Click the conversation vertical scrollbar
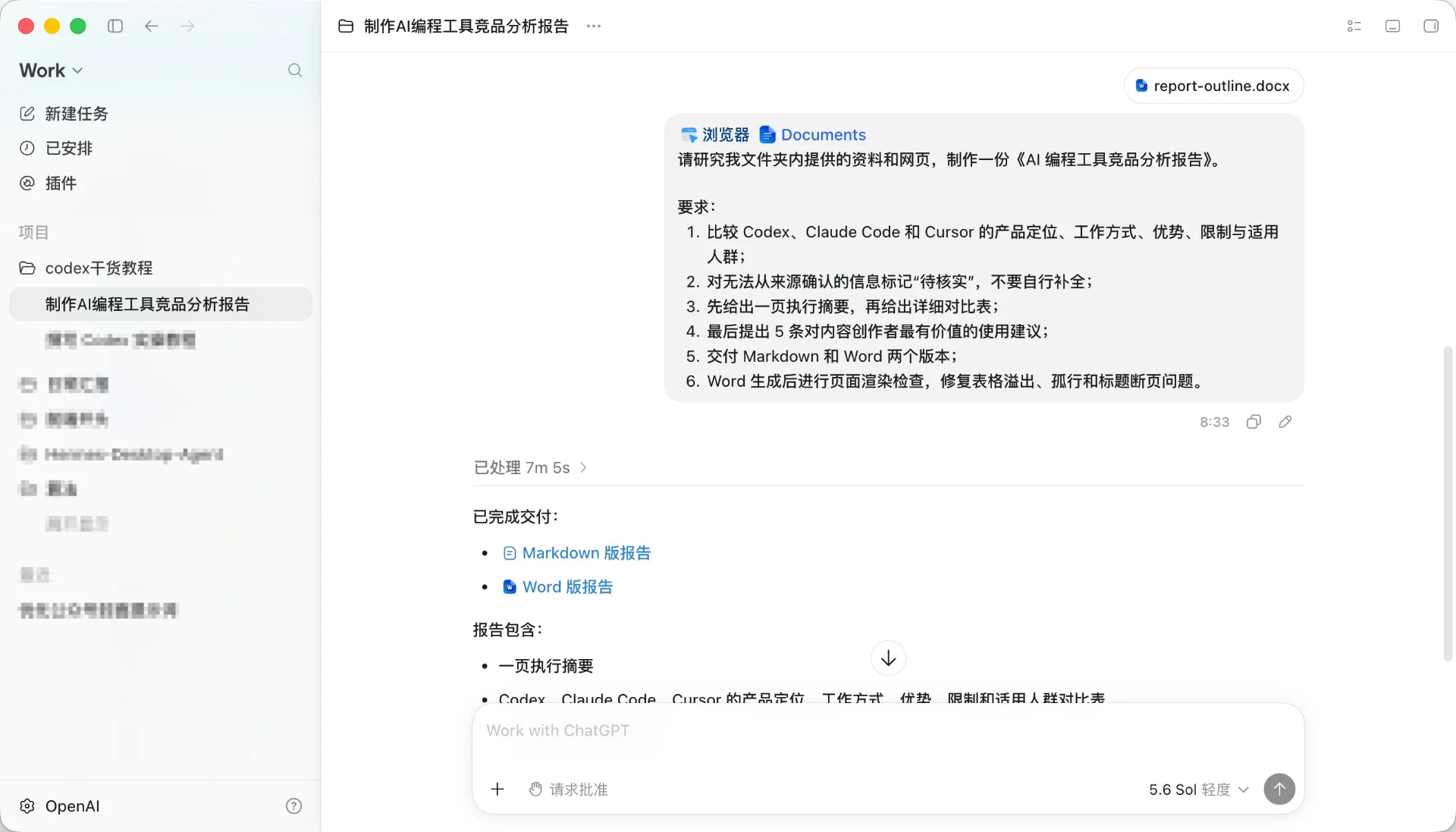 tap(1448, 504)
